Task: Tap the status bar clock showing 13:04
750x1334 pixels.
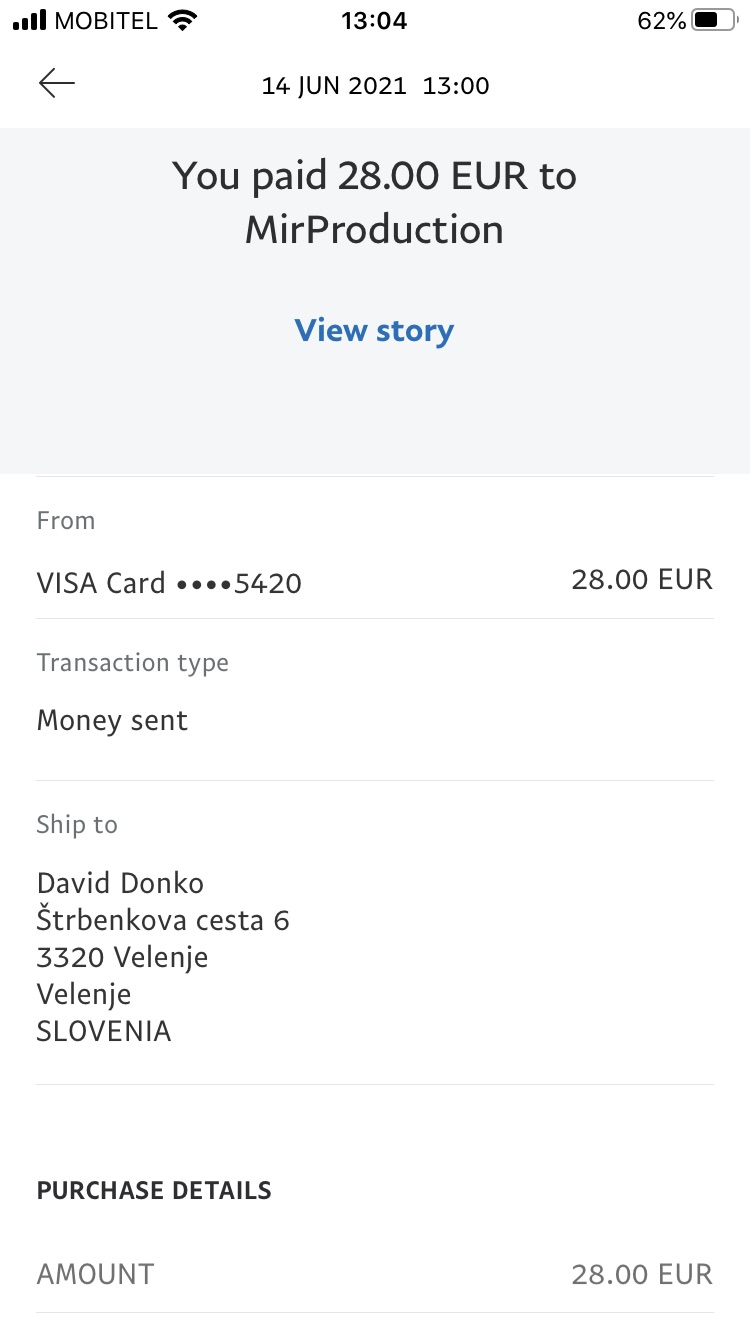Action: coord(374,21)
